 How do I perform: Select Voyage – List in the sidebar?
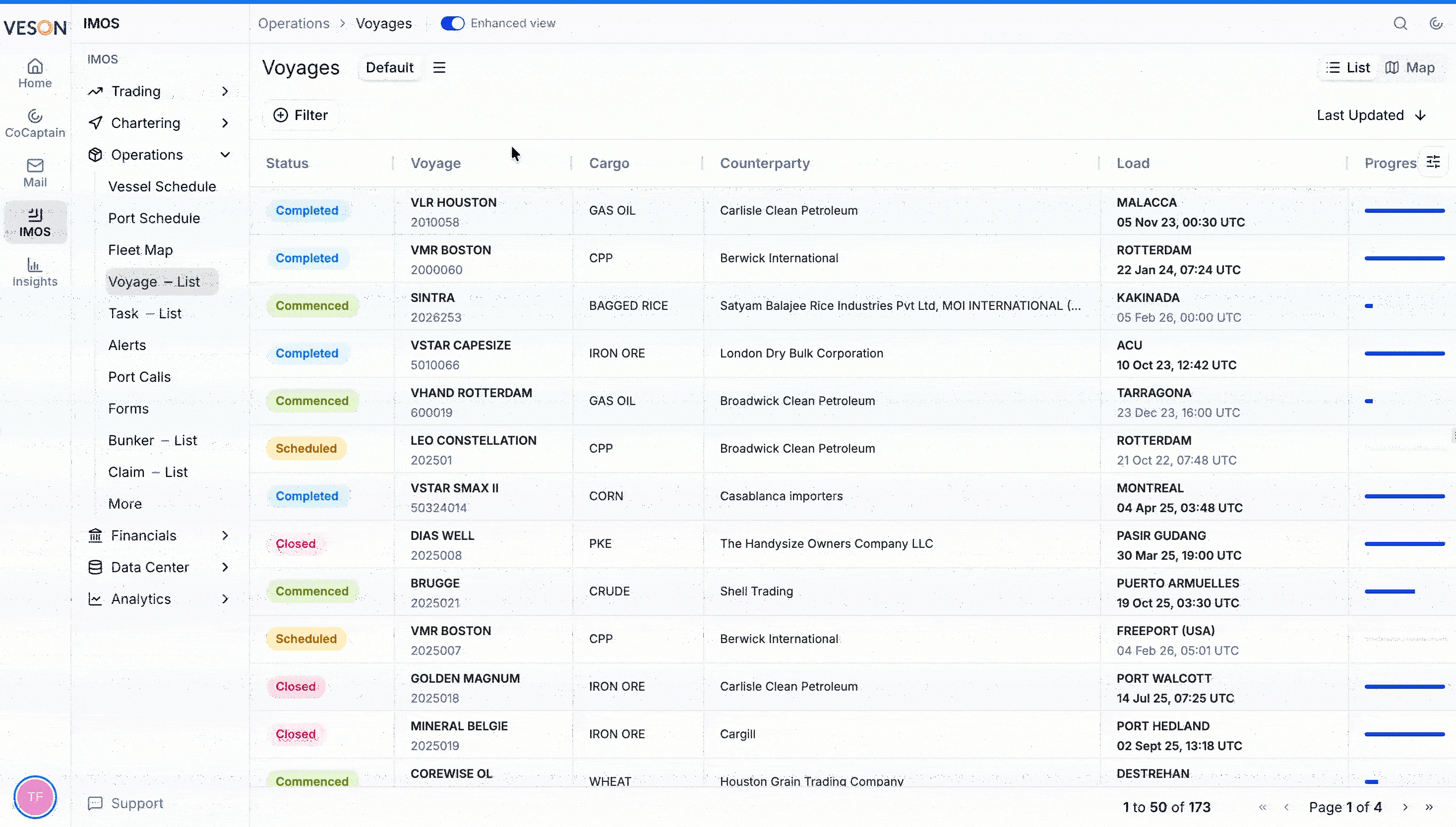click(x=162, y=282)
